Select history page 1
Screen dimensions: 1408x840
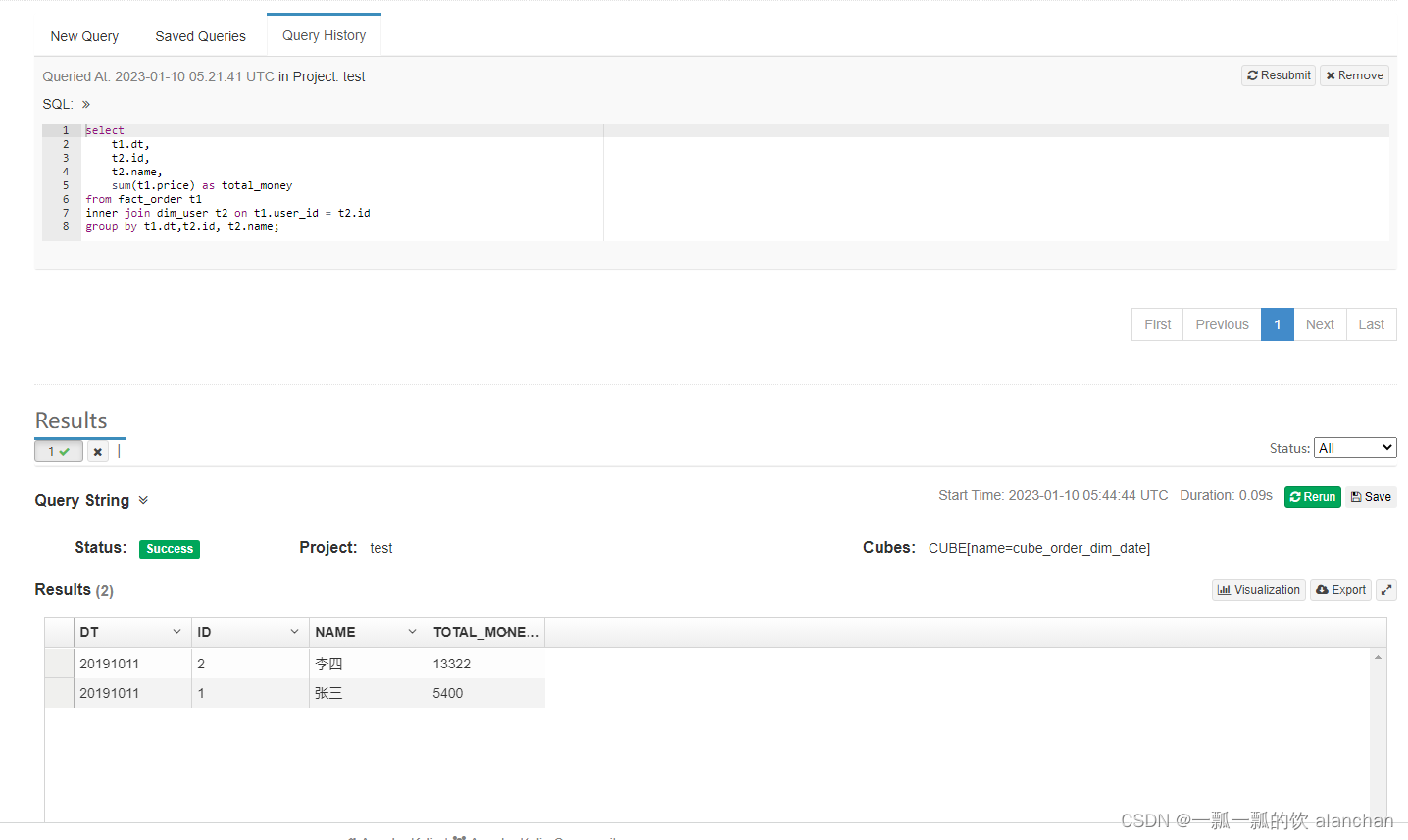pos(1277,324)
